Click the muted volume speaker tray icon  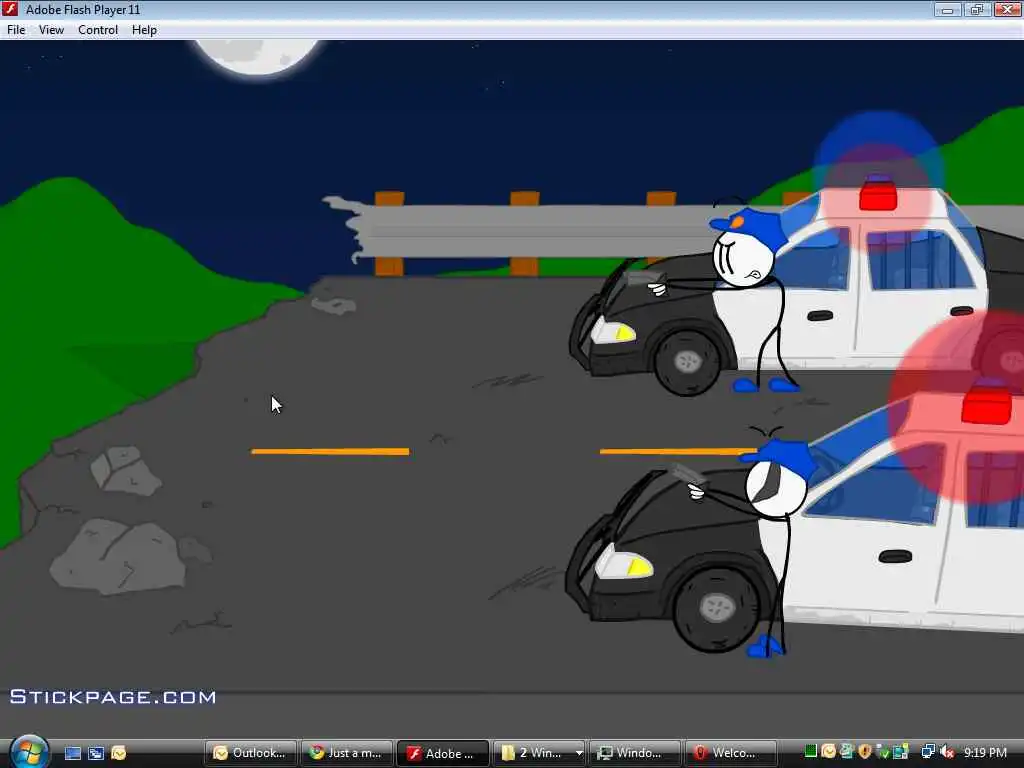click(x=946, y=752)
